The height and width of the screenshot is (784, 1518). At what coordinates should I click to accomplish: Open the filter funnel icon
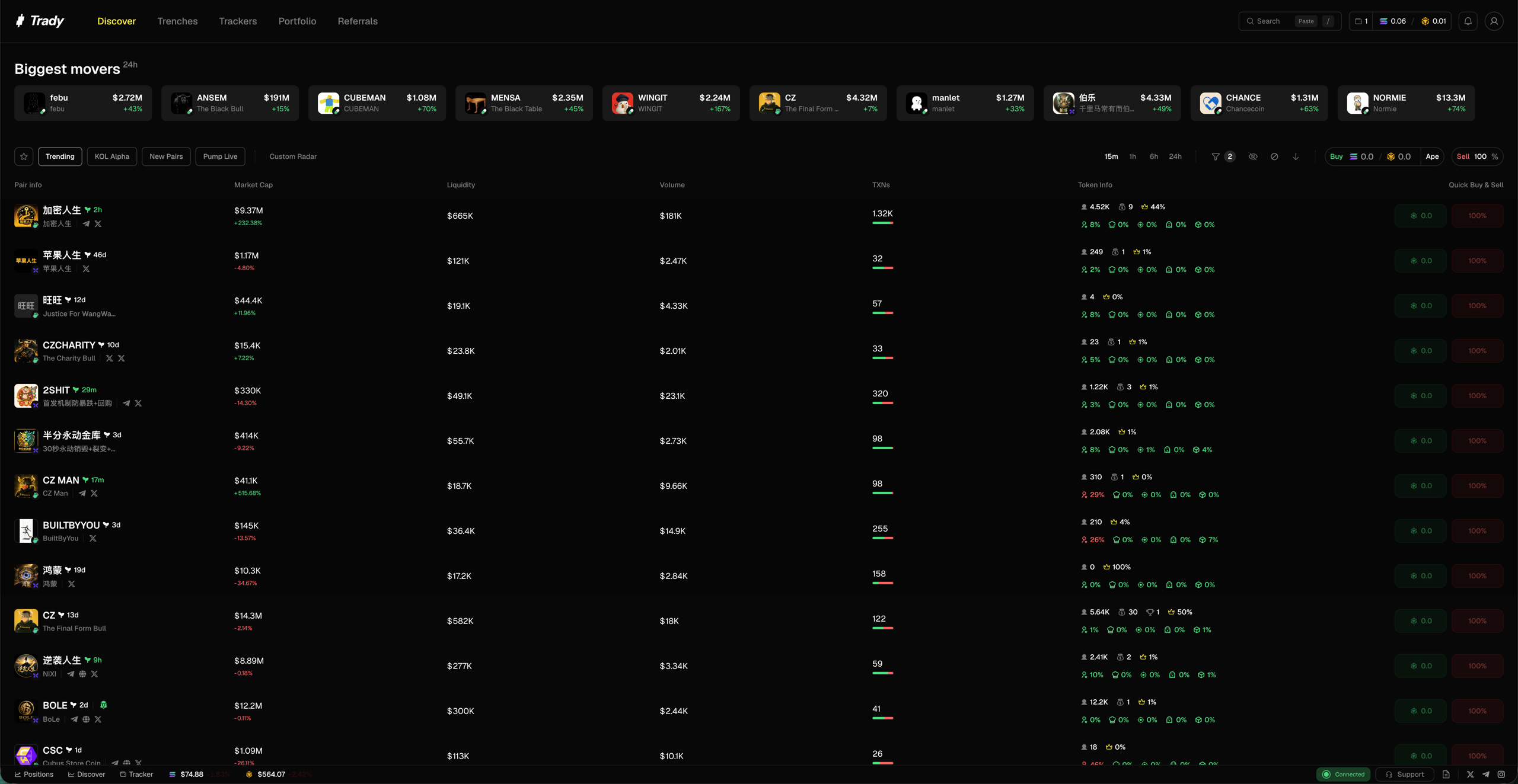click(1216, 156)
